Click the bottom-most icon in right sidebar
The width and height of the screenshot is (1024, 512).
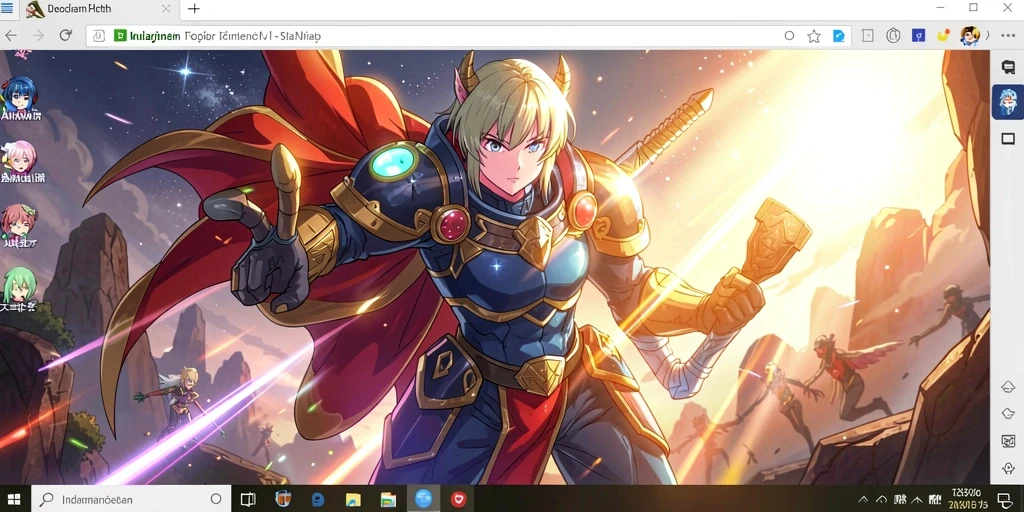[x=1008, y=469]
